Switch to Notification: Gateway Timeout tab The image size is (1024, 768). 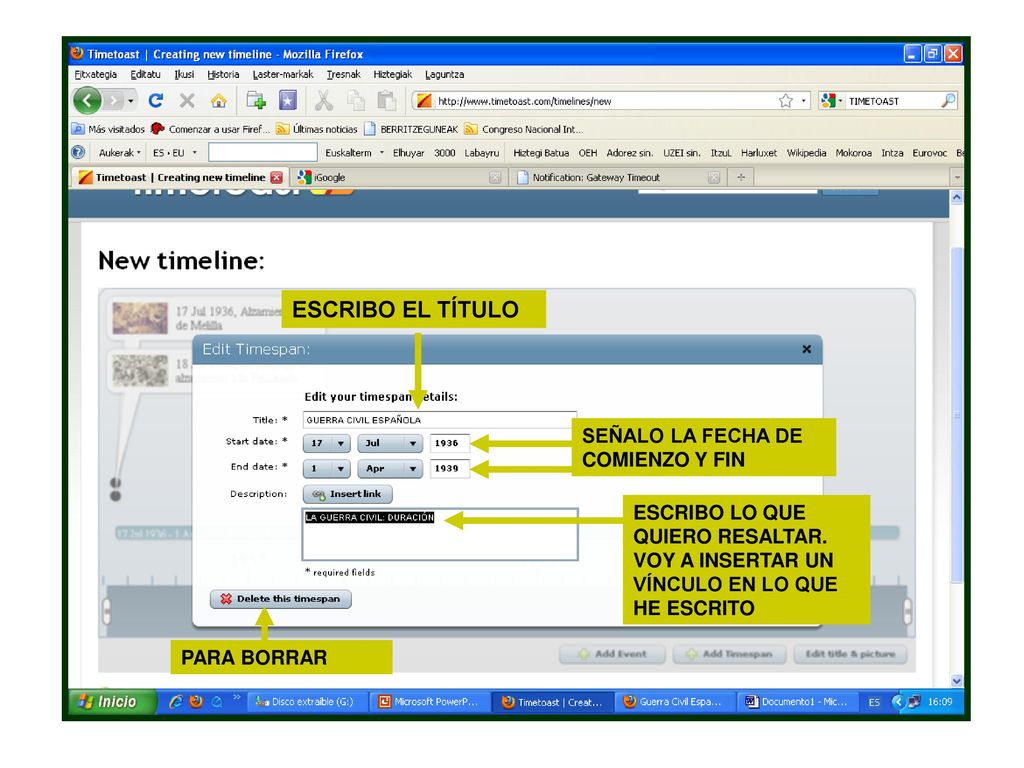(618, 177)
